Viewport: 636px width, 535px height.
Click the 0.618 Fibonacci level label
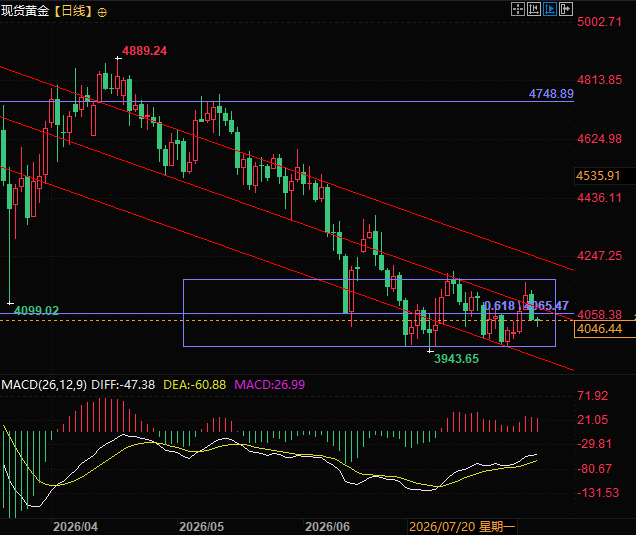click(x=499, y=305)
